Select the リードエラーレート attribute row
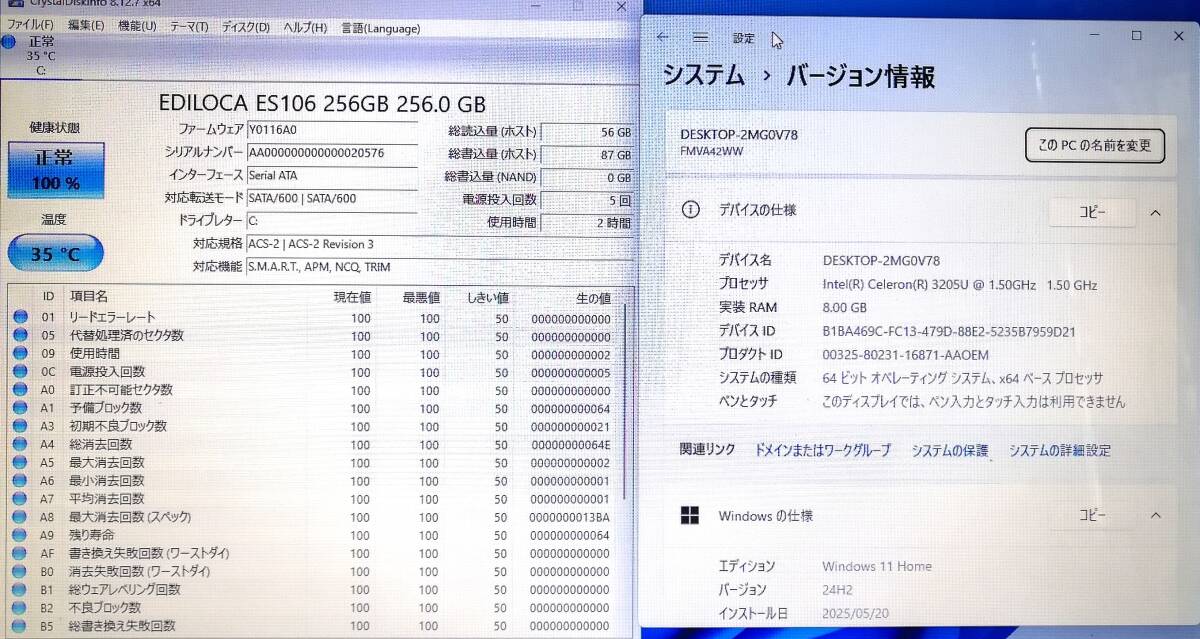Screen dimensions: 1200x639 click(315, 318)
